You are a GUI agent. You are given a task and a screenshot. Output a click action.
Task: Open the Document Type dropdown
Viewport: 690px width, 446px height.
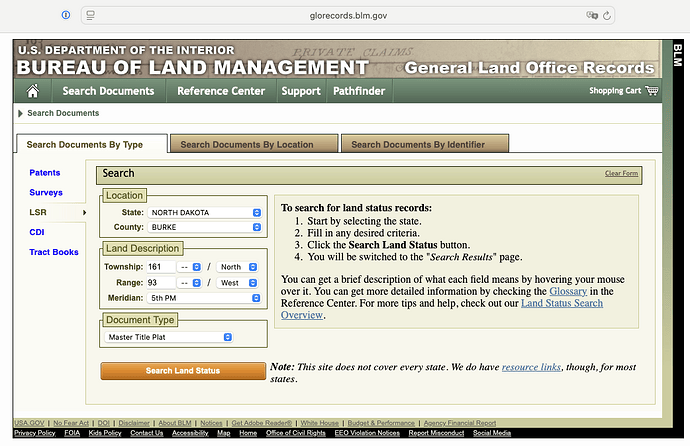coord(170,338)
